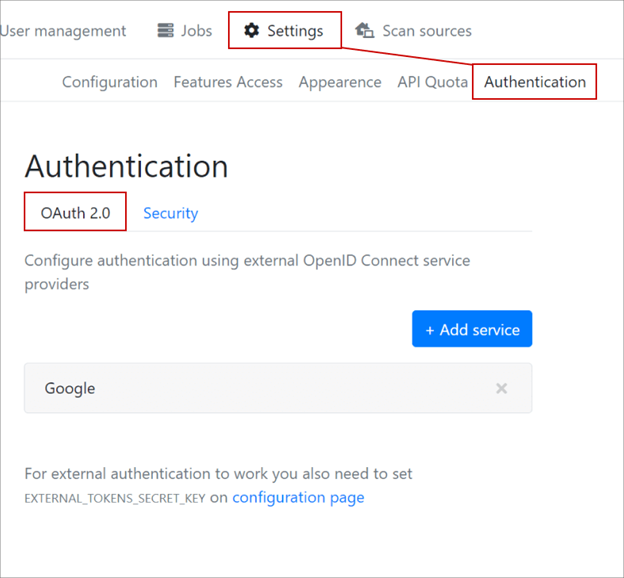Select the Authentication sub-tab

[535, 82]
